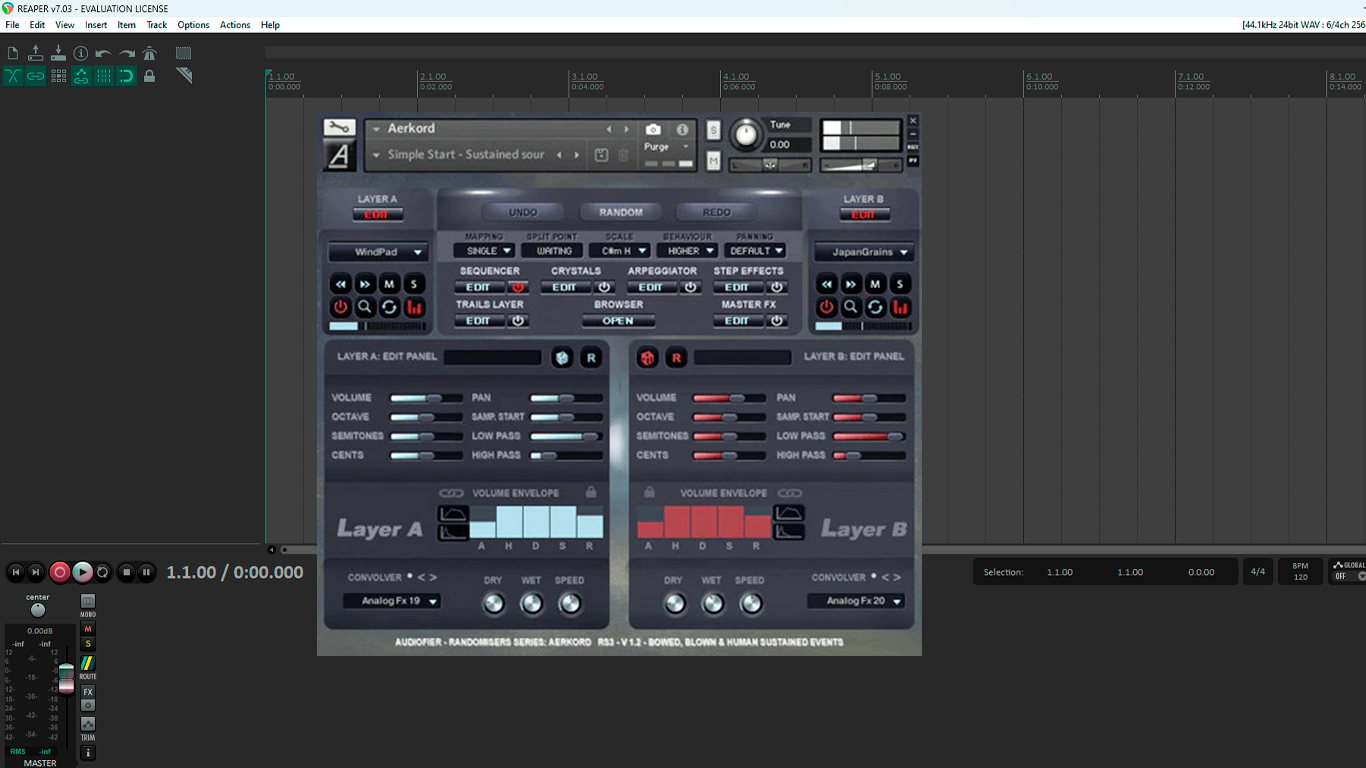Open the Purge dropdown
1366x768 pixels.
[665, 147]
